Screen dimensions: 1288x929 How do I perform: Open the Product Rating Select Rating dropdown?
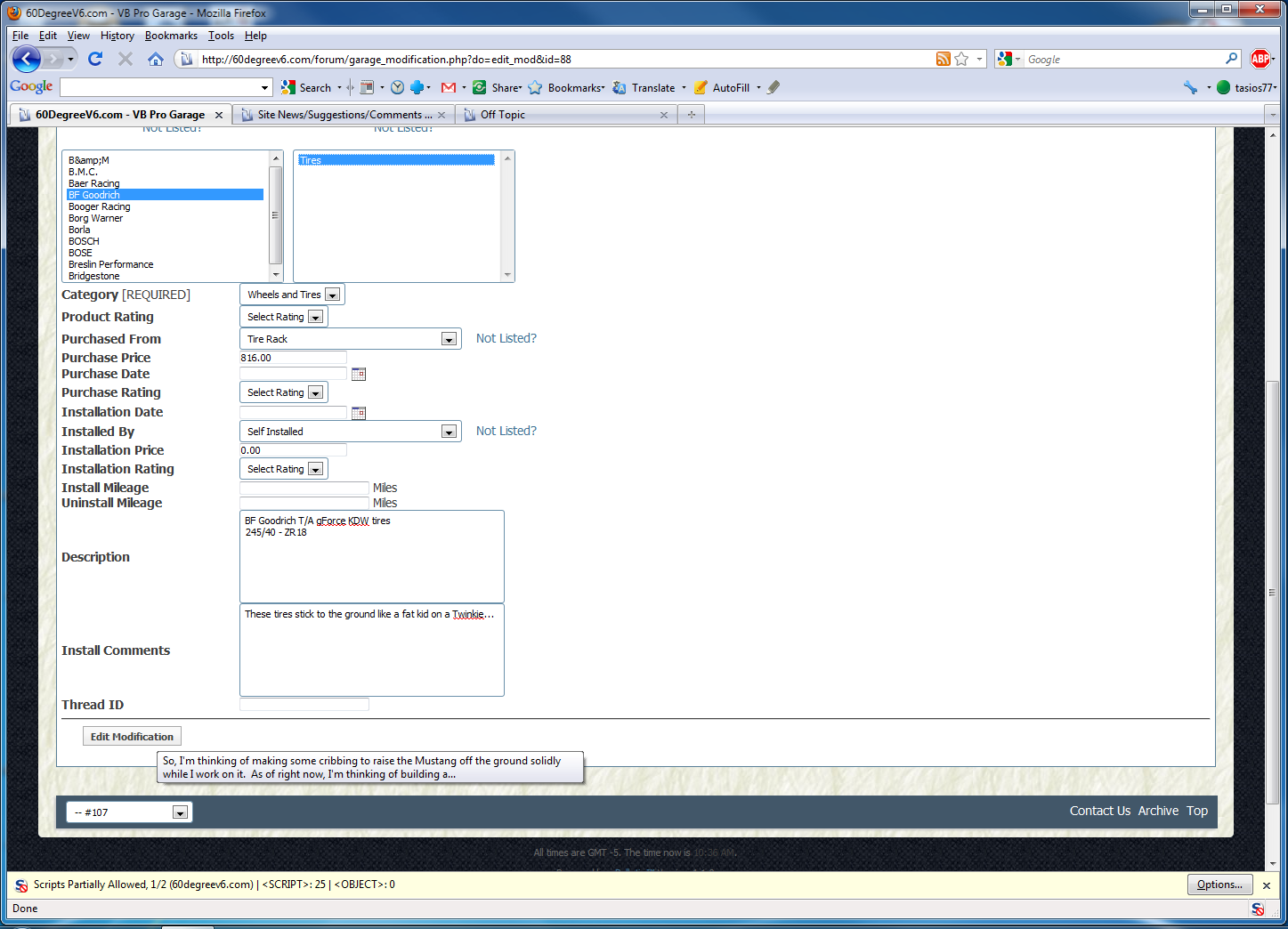[315, 318]
